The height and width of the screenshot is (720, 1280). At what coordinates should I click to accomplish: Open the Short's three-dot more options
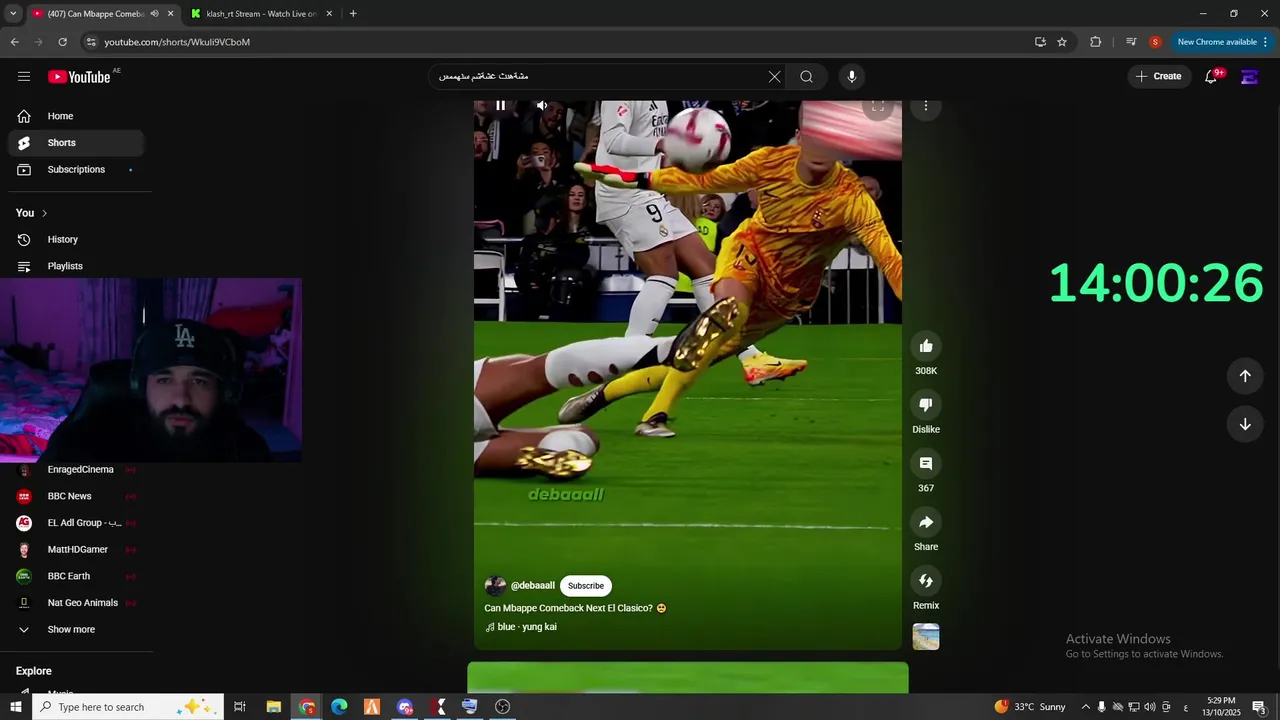coord(926,106)
